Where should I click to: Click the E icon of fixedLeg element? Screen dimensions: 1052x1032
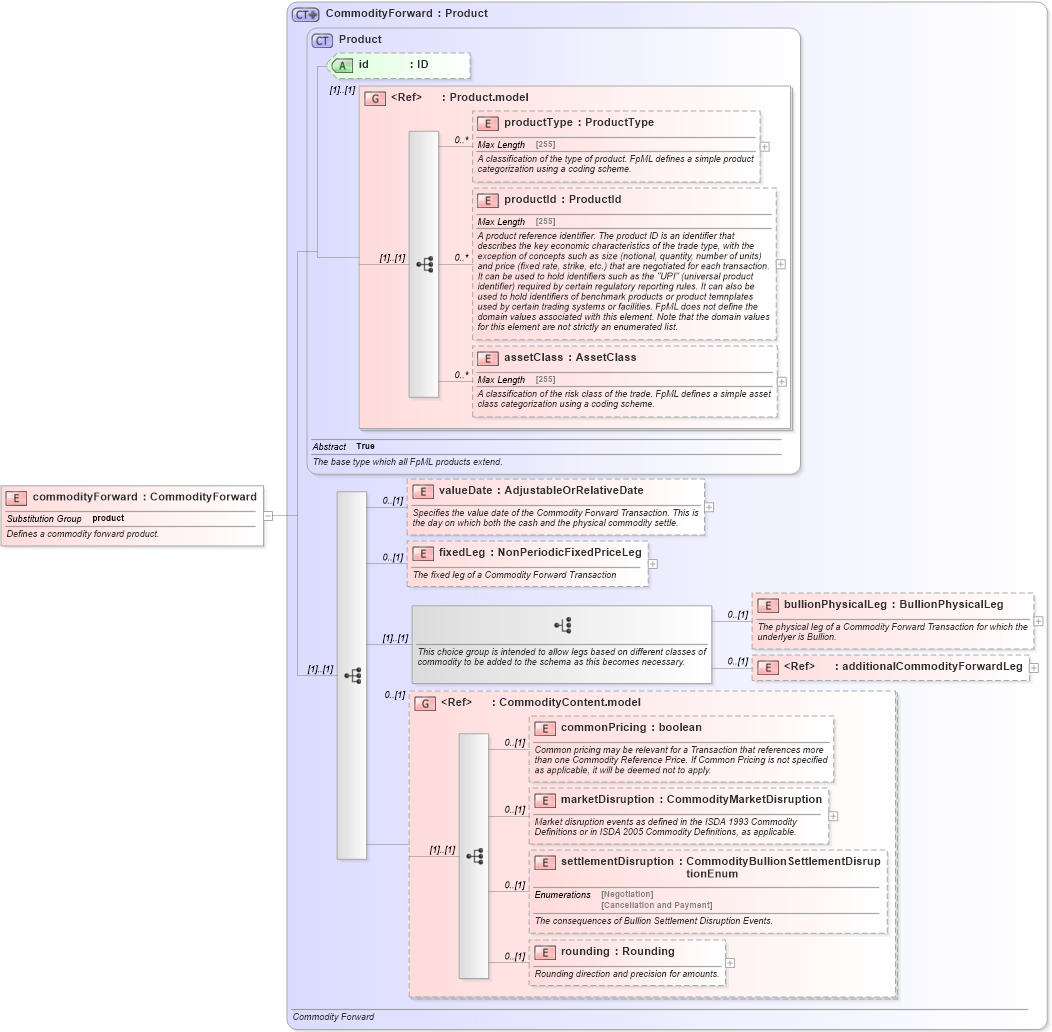423,554
